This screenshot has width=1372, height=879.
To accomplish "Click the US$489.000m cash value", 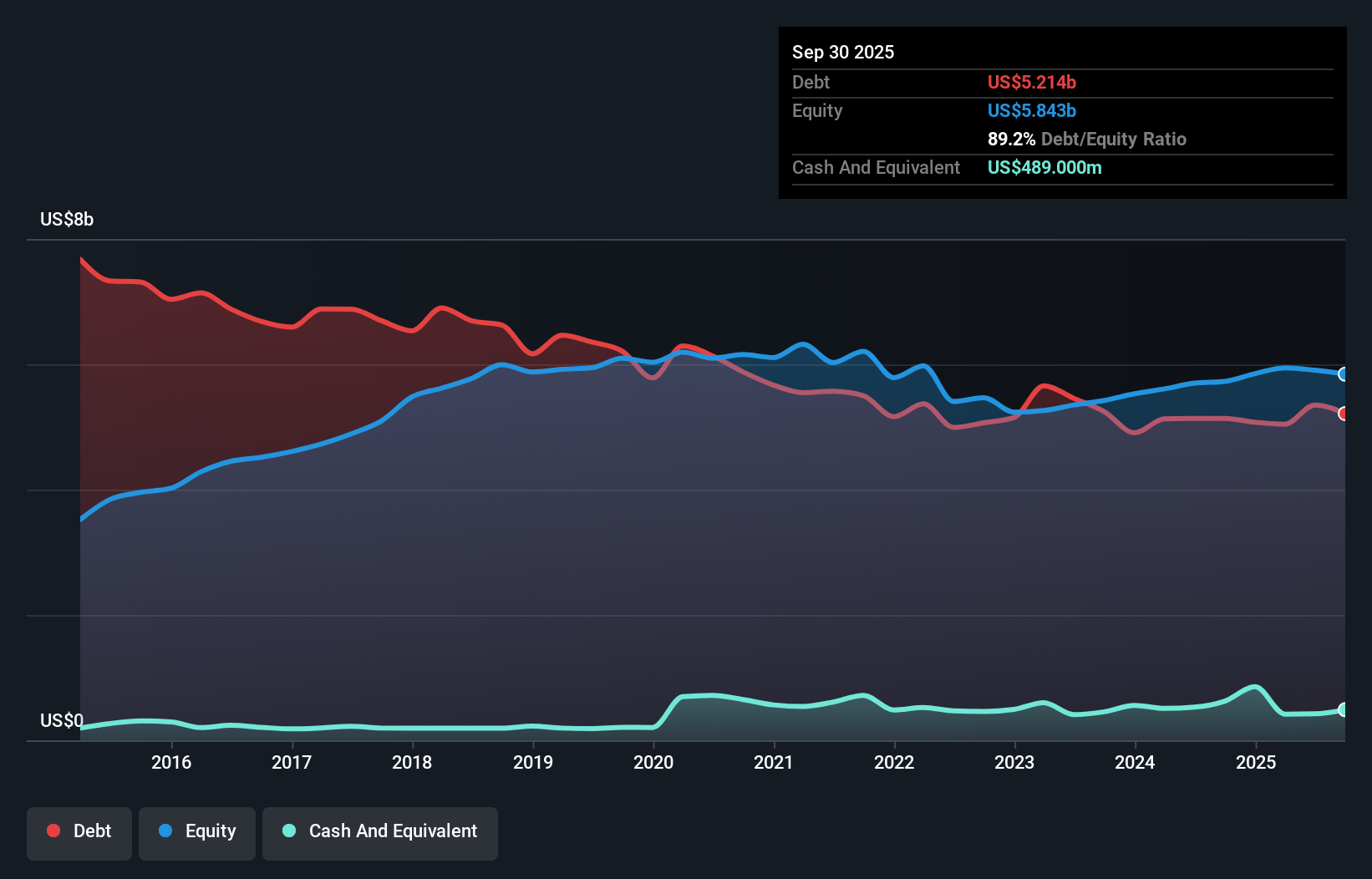I will click(1044, 167).
